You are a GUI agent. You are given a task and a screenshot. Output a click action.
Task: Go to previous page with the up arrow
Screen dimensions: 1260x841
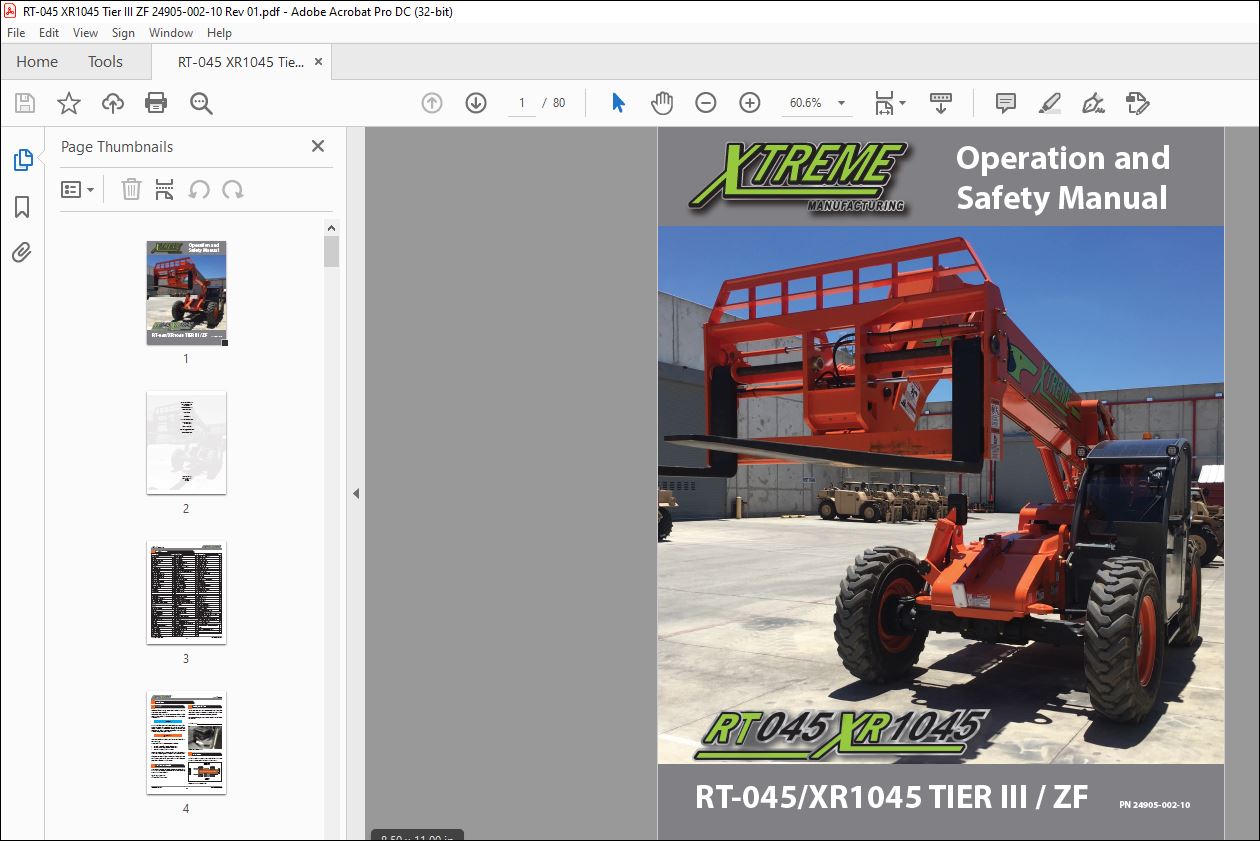click(432, 103)
